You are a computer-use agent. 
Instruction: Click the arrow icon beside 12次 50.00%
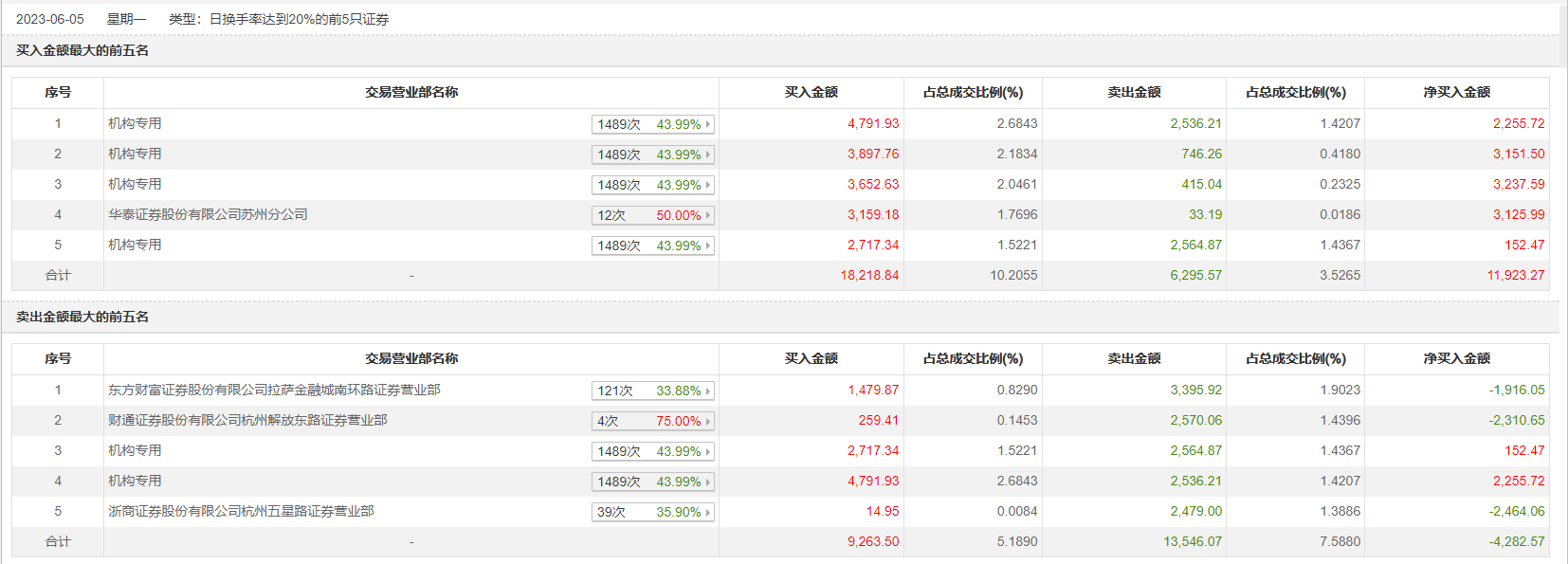(x=707, y=215)
